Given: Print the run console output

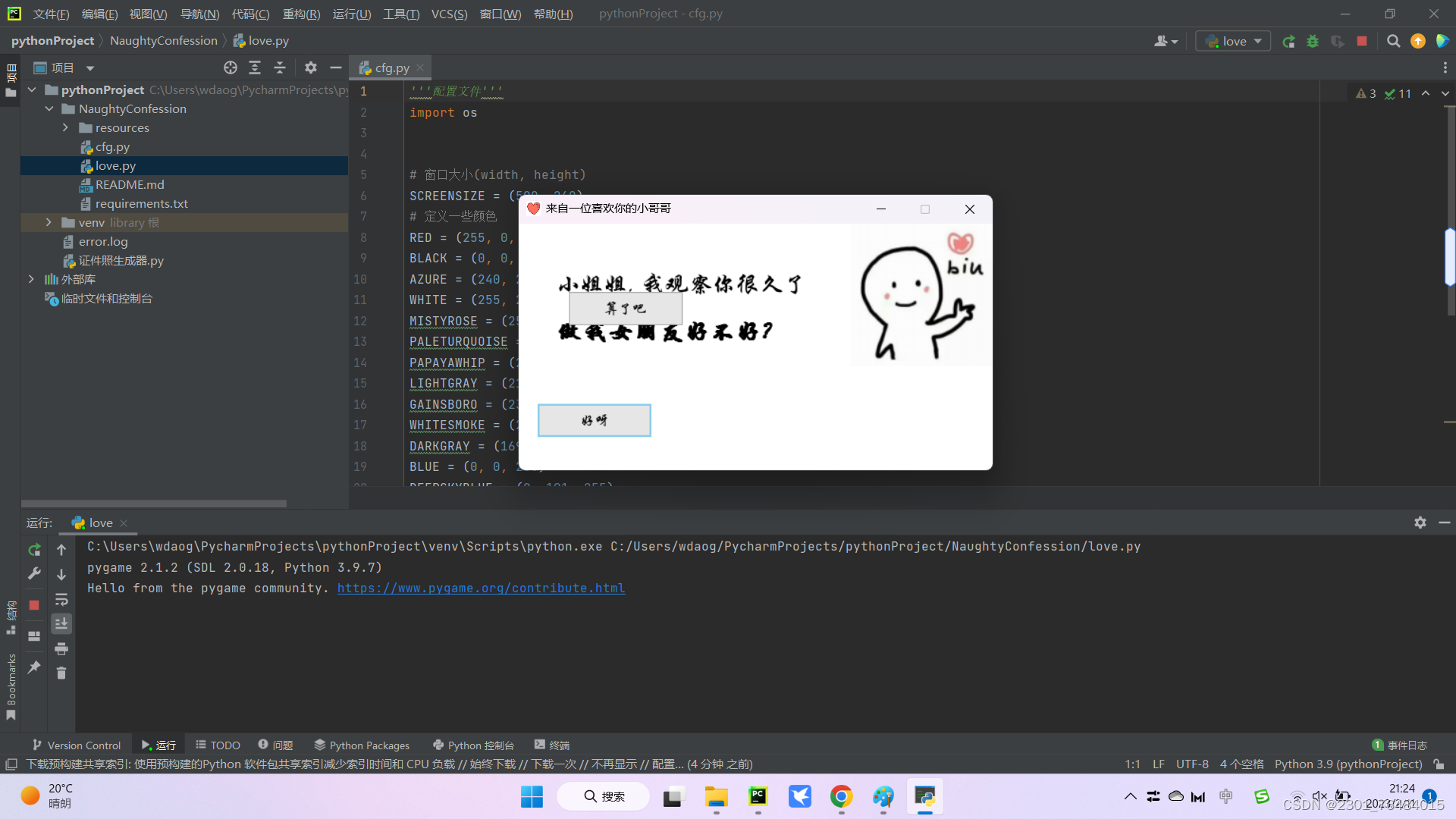Looking at the screenshot, I should coord(62,648).
